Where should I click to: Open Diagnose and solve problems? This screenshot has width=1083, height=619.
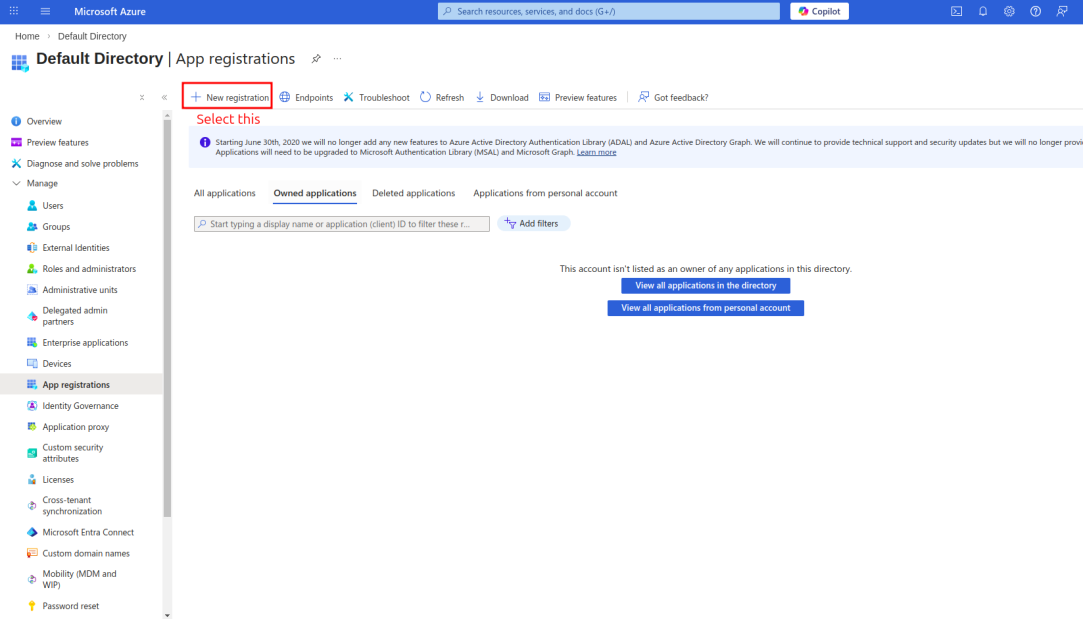pyautogui.click(x=82, y=164)
